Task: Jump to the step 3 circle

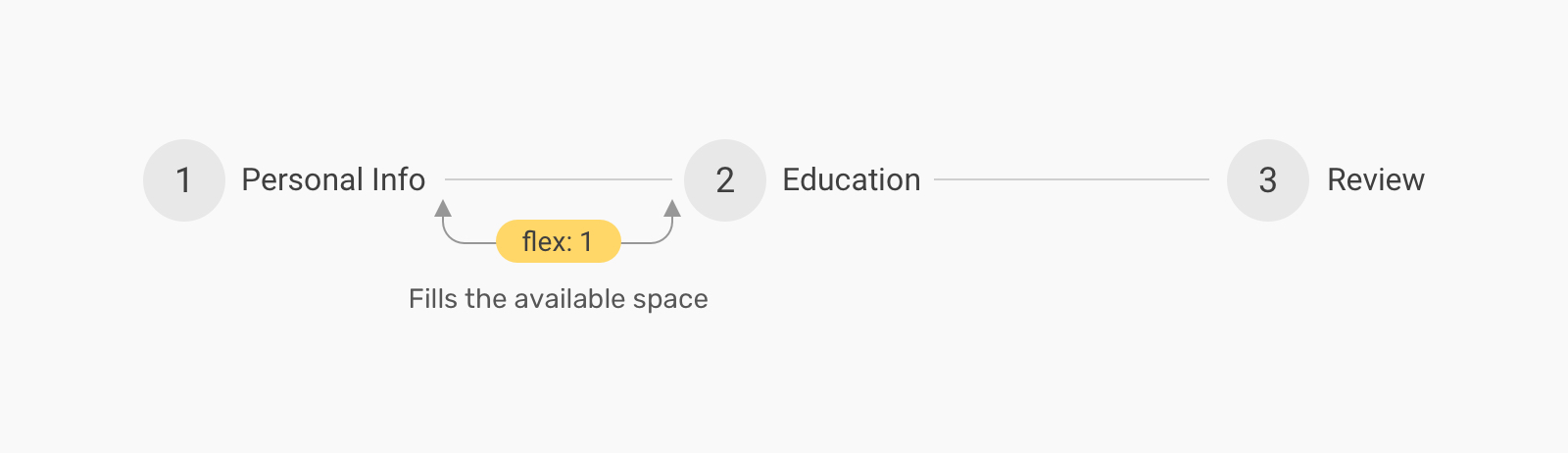Action: coord(1268,180)
